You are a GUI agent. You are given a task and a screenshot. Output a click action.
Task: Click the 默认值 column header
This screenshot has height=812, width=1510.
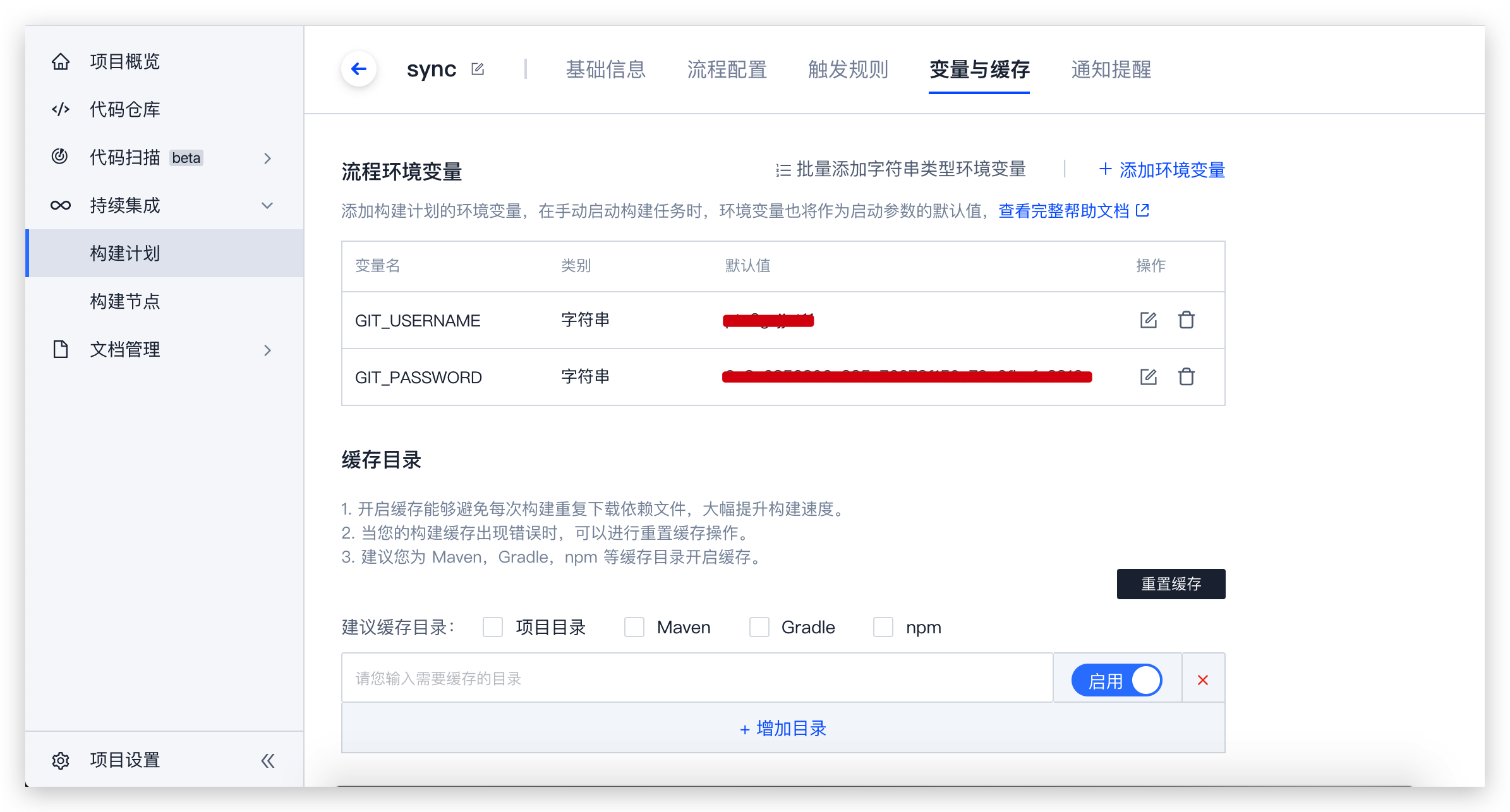748,266
